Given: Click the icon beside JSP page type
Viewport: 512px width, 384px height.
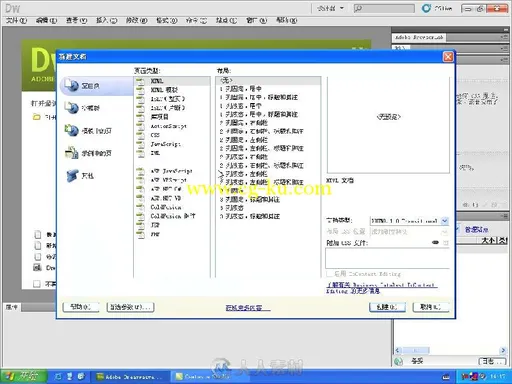Looking at the screenshot, I should [141, 225].
